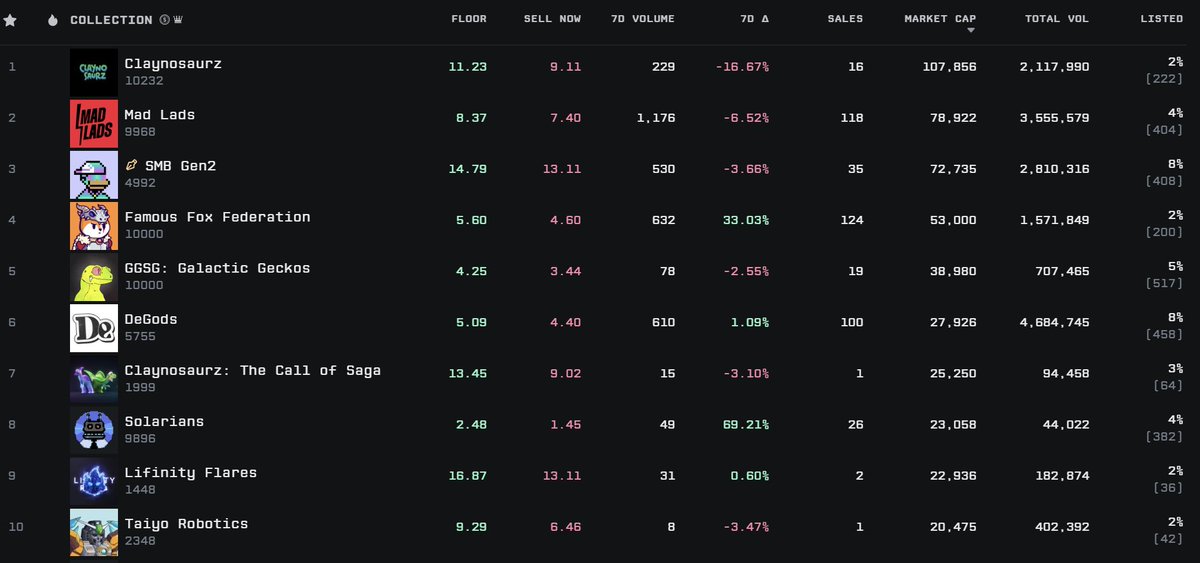Sort by the SALES column header
This screenshot has width=1200, height=563.
(x=845, y=19)
